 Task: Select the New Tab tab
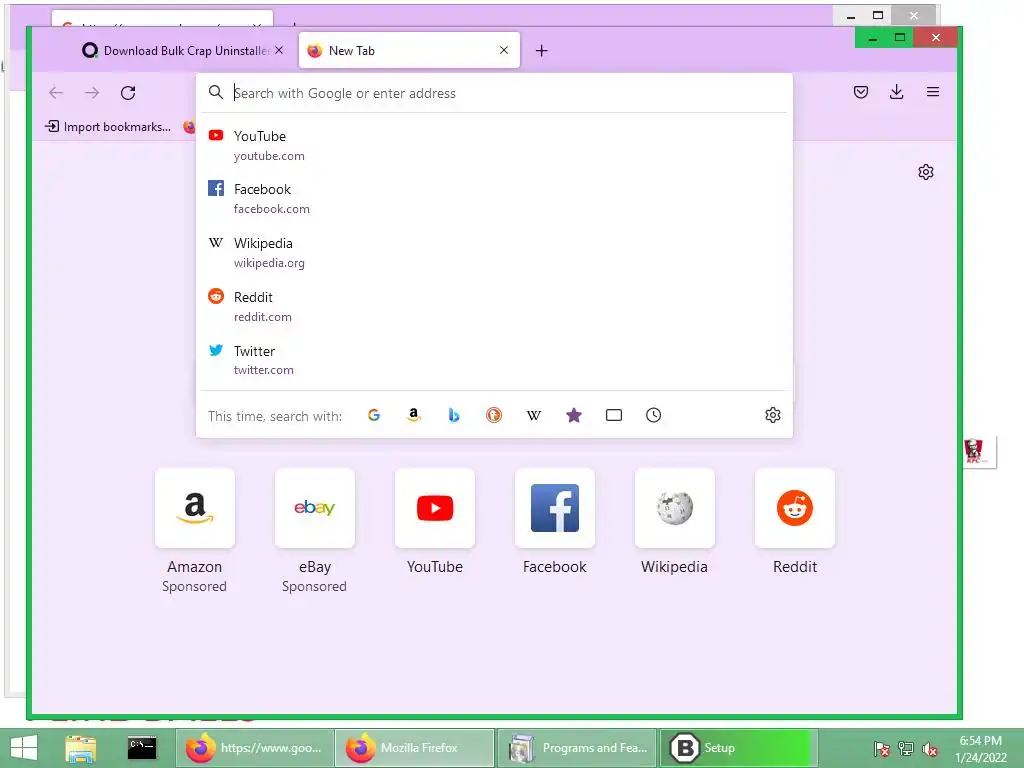pyautogui.click(x=409, y=50)
